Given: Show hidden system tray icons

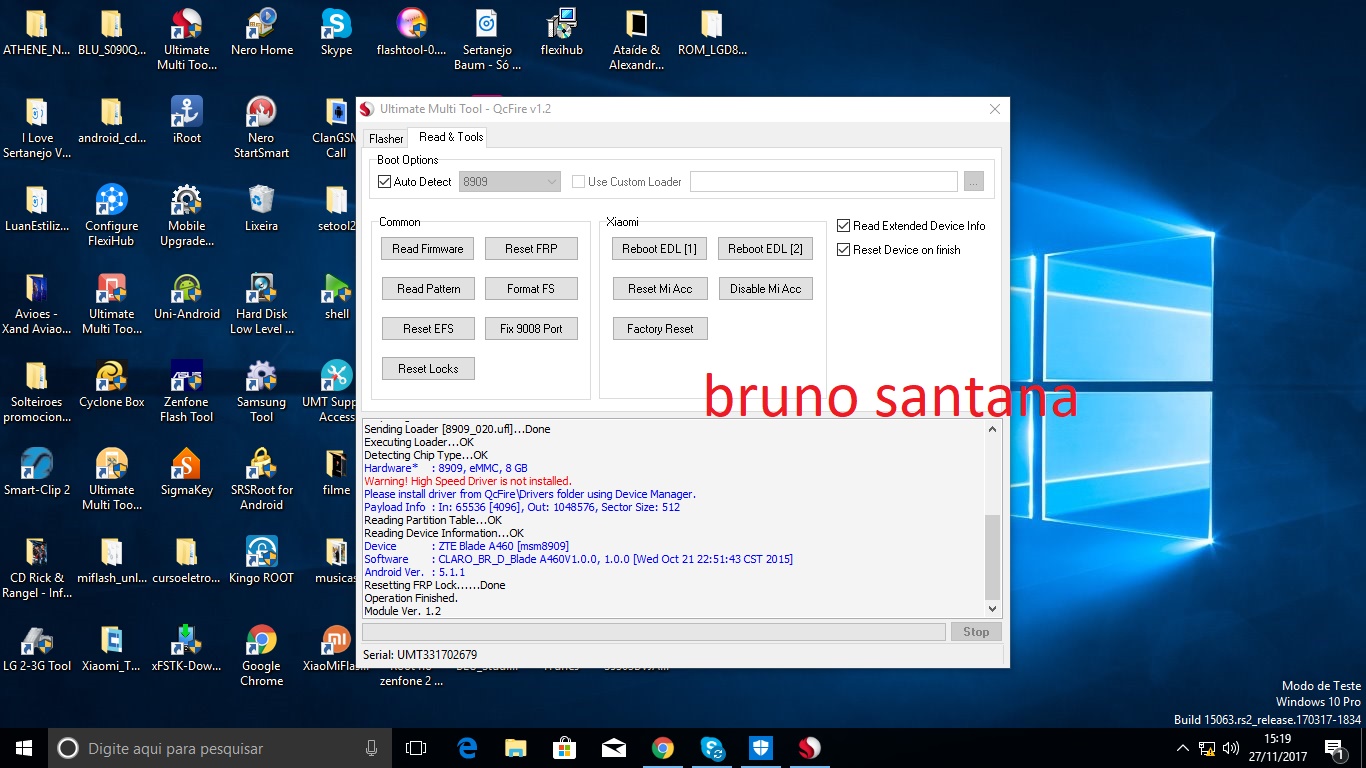Looking at the screenshot, I should [x=1183, y=748].
